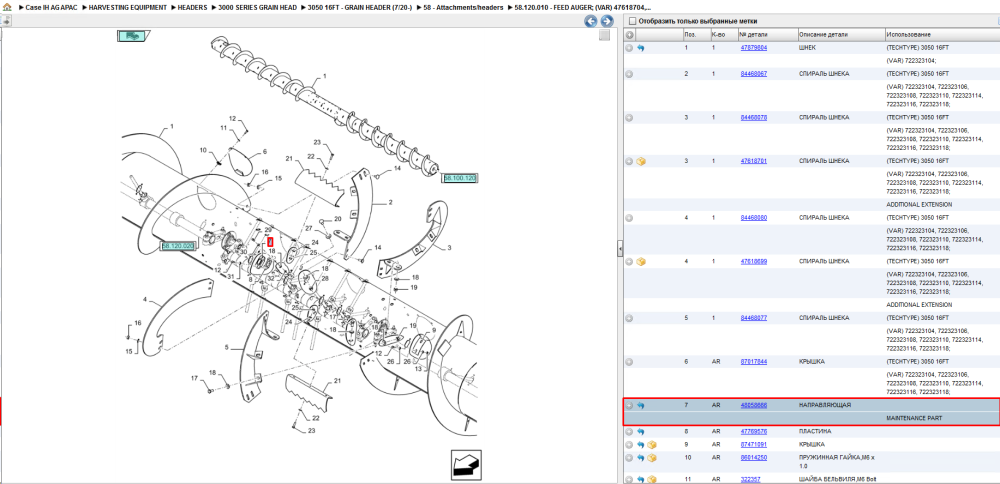
Task: Click the package icon for part 47618699
Action: [x=641, y=261]
